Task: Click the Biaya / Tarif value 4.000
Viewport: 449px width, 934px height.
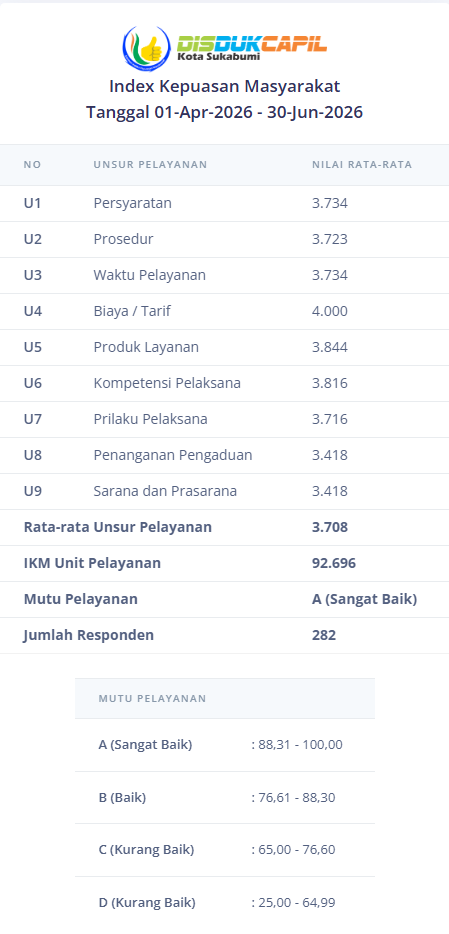Action: (330, 311)
